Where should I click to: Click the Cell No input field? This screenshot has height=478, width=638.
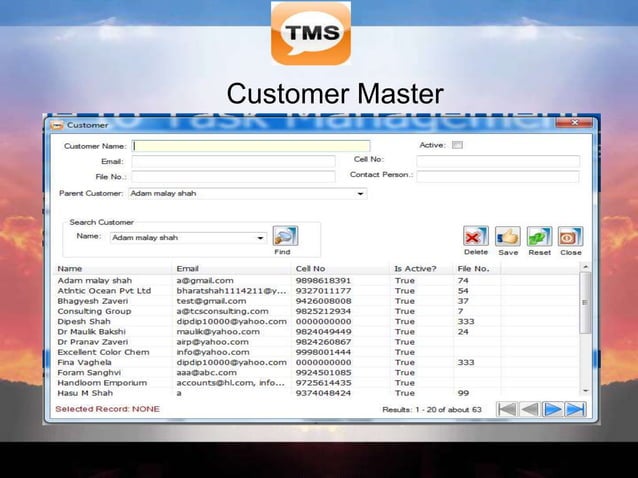tap(498, 162)
